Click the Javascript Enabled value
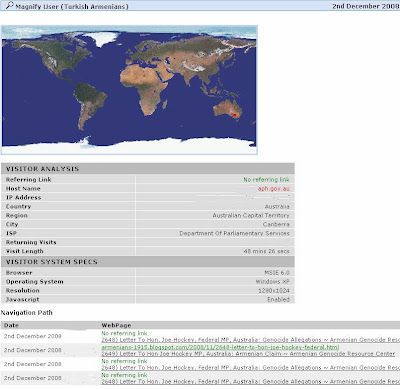This screenshot has height=389, width=400. 278,300
